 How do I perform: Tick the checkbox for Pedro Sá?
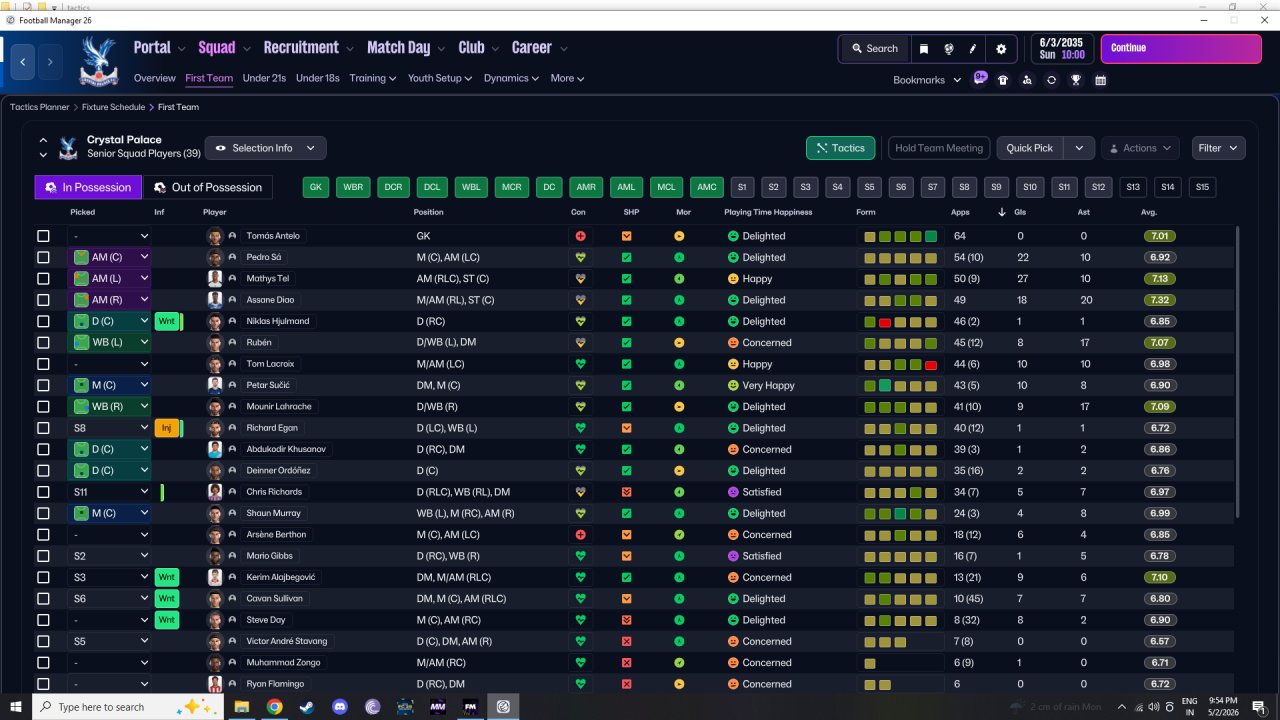43,257
